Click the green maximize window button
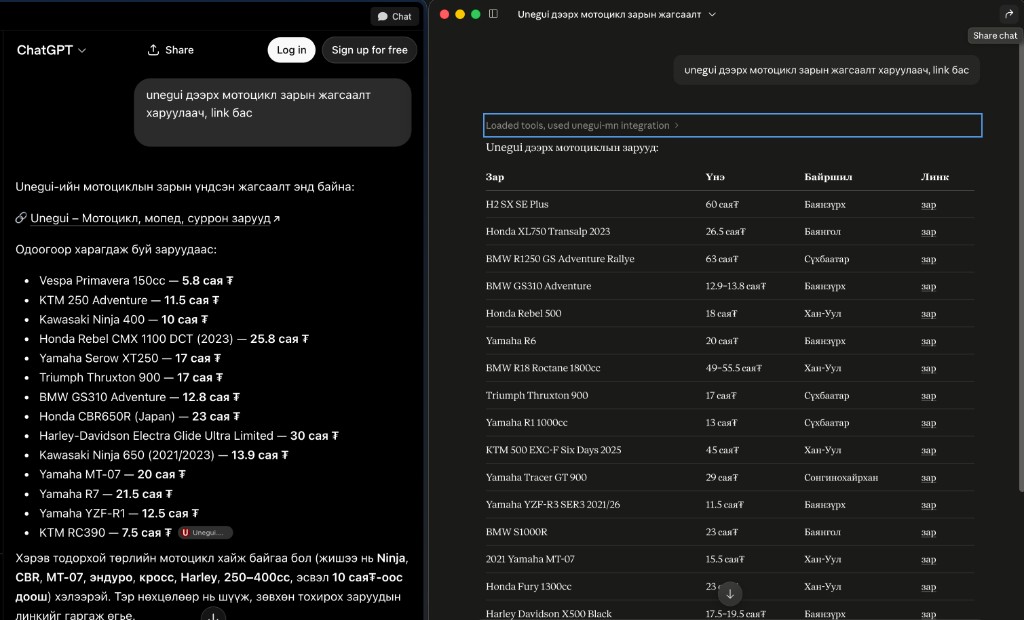Screen dimensions: 1024x620 pos(475,14)
